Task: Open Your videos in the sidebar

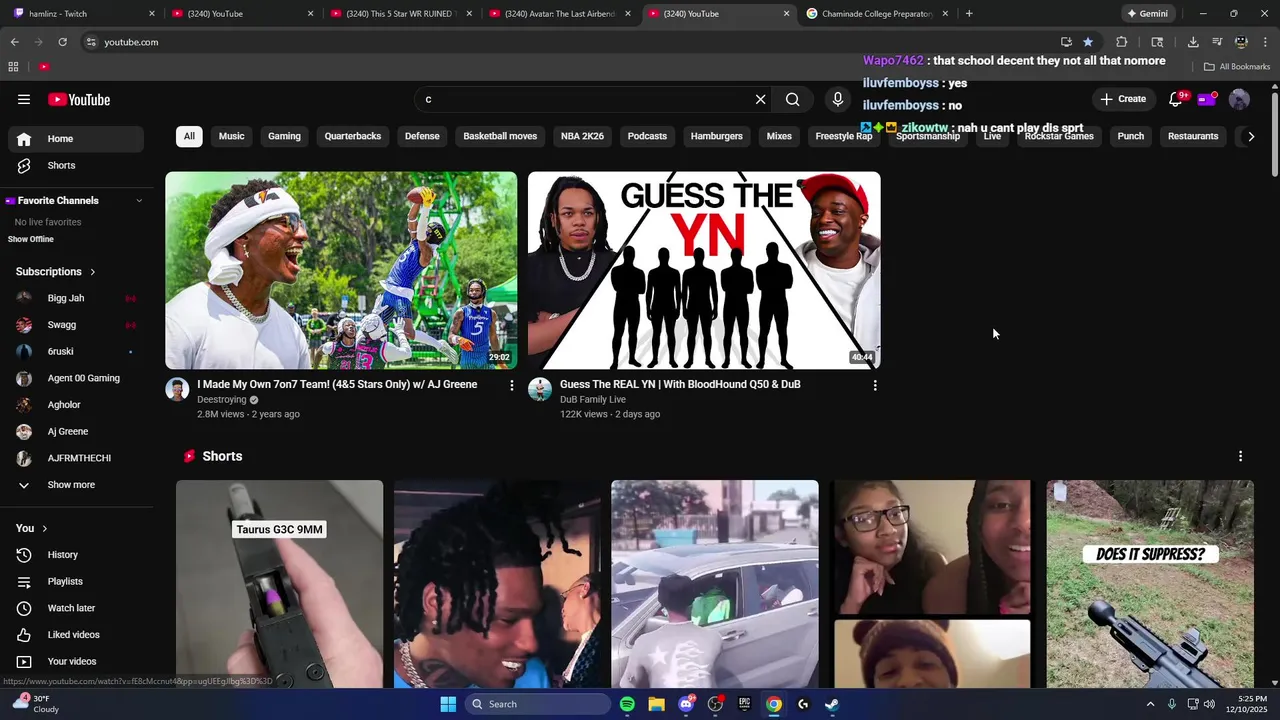Action: point(76,661)
